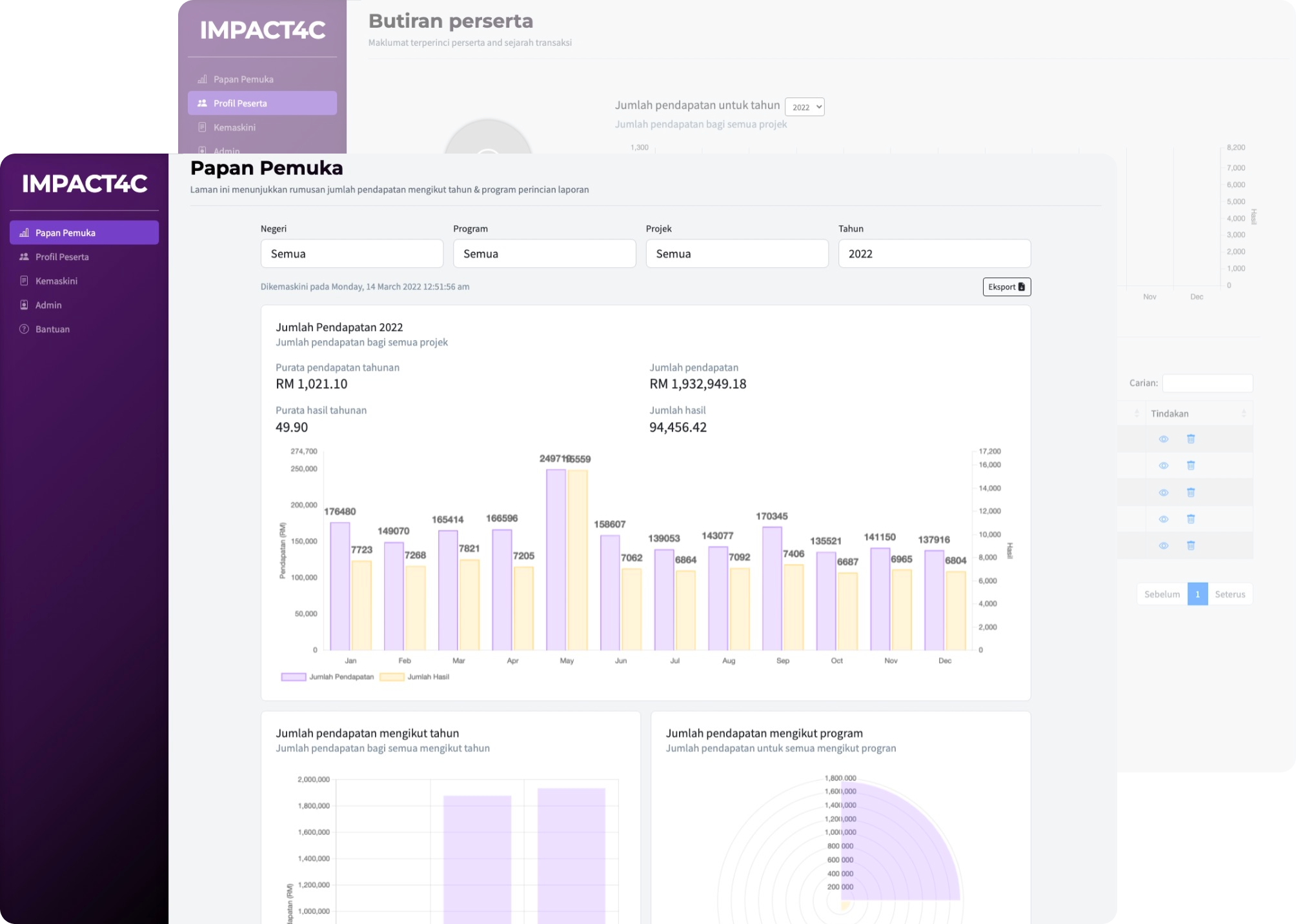Toggle Jumlah Hasil legend swatch
This screenshot has height=924, width=1296.
click(392, 677)
